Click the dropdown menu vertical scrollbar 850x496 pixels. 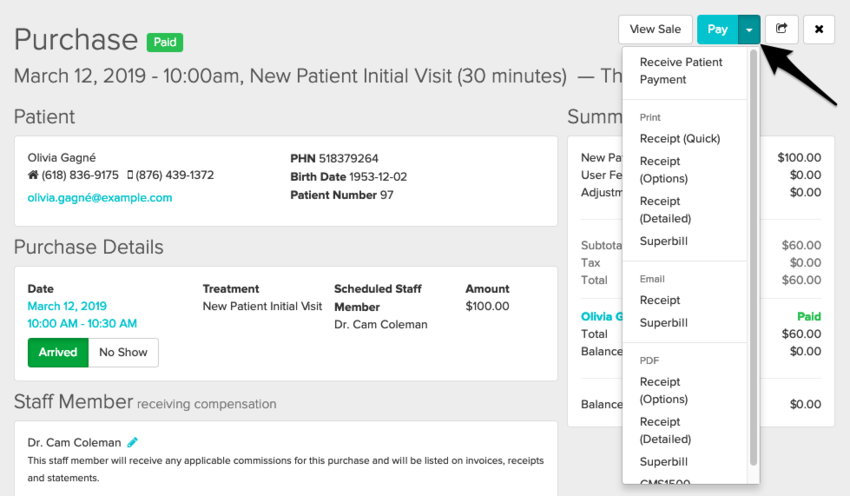pyautogui.click(x=753, y=258)
